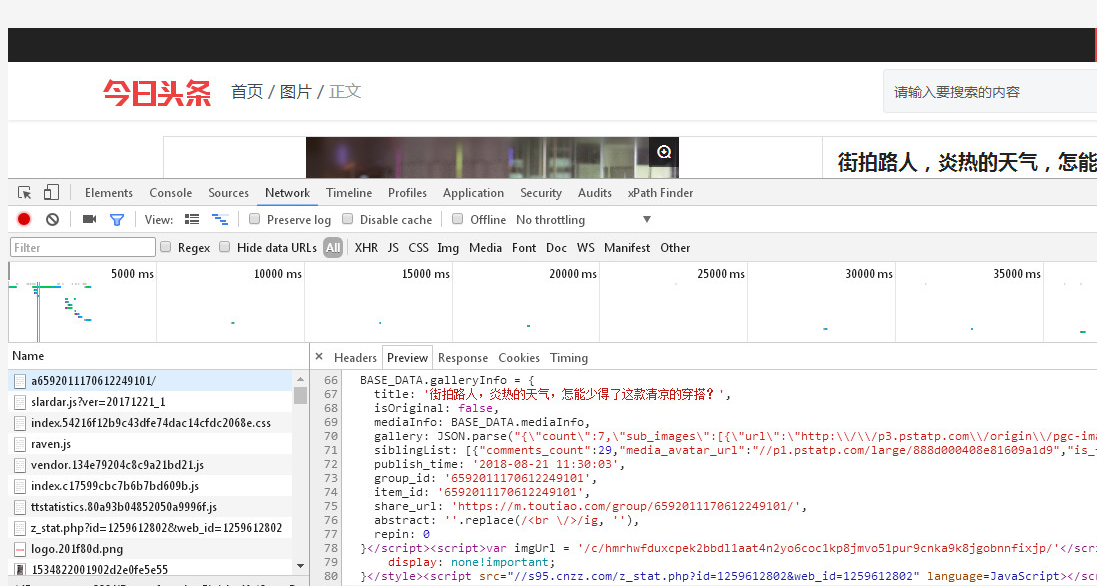Image resolution: width=1097 pixels, height=586 pixels.
Task: Filter requests by XHR
Action: 367,248
